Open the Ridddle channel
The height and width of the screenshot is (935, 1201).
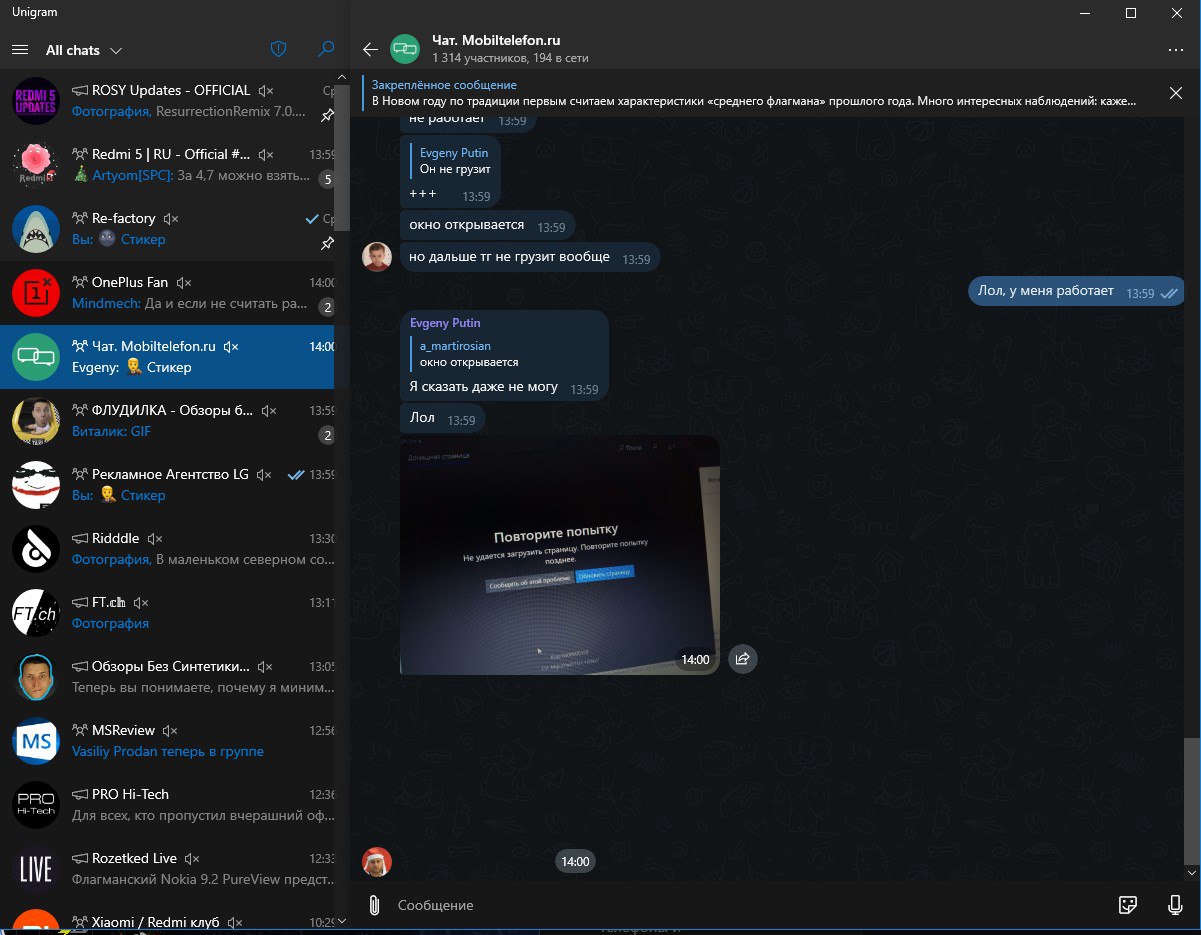coord(168,549)
